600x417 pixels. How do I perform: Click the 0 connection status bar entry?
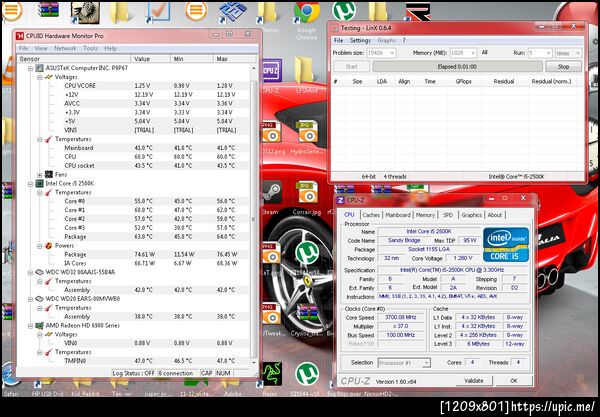point(176,373)
